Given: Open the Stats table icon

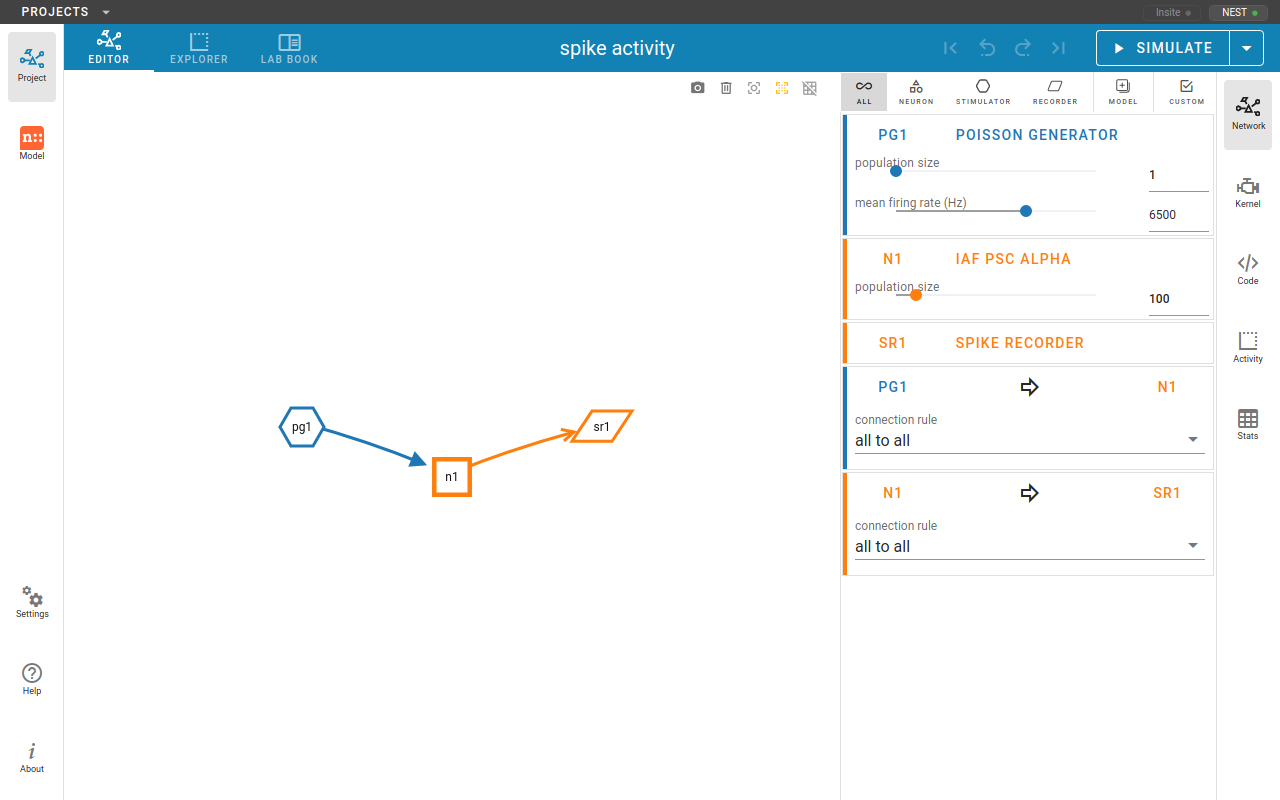Looking at the screenshot, I should [x=1247, y=424].
